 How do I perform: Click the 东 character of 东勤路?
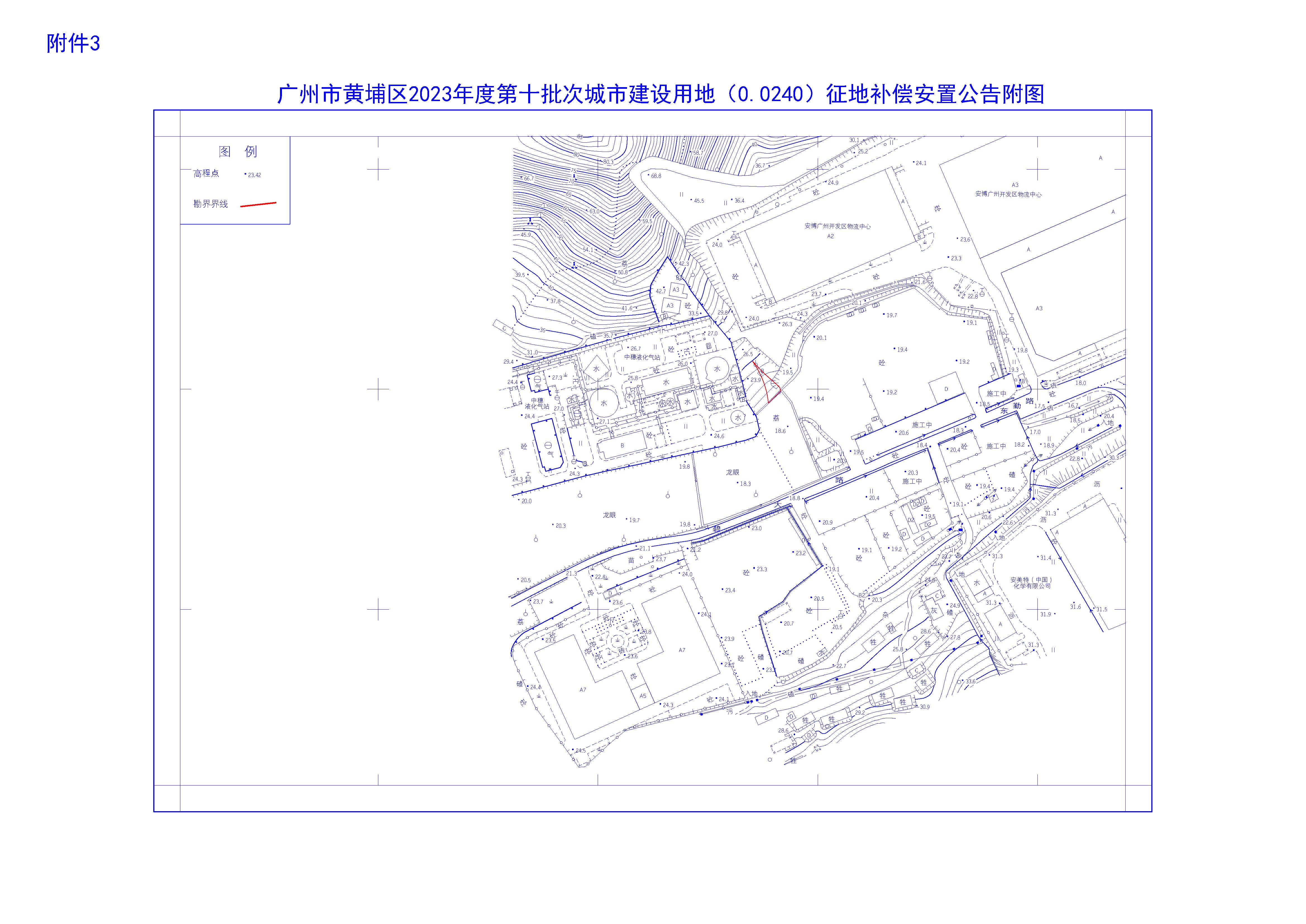(1003, 410)
